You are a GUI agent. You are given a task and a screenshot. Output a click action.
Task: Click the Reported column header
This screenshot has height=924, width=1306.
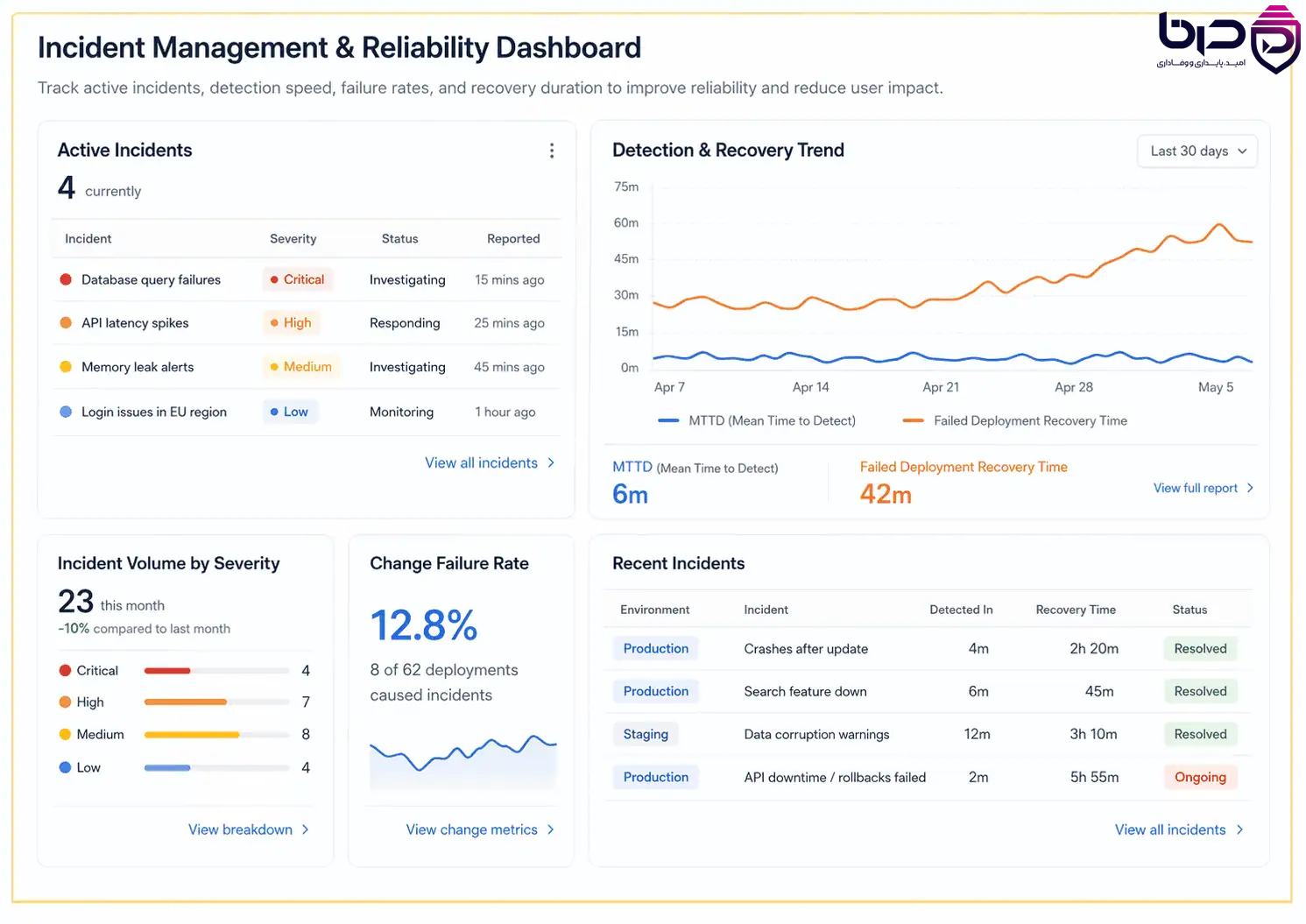(x=513, y=238)
